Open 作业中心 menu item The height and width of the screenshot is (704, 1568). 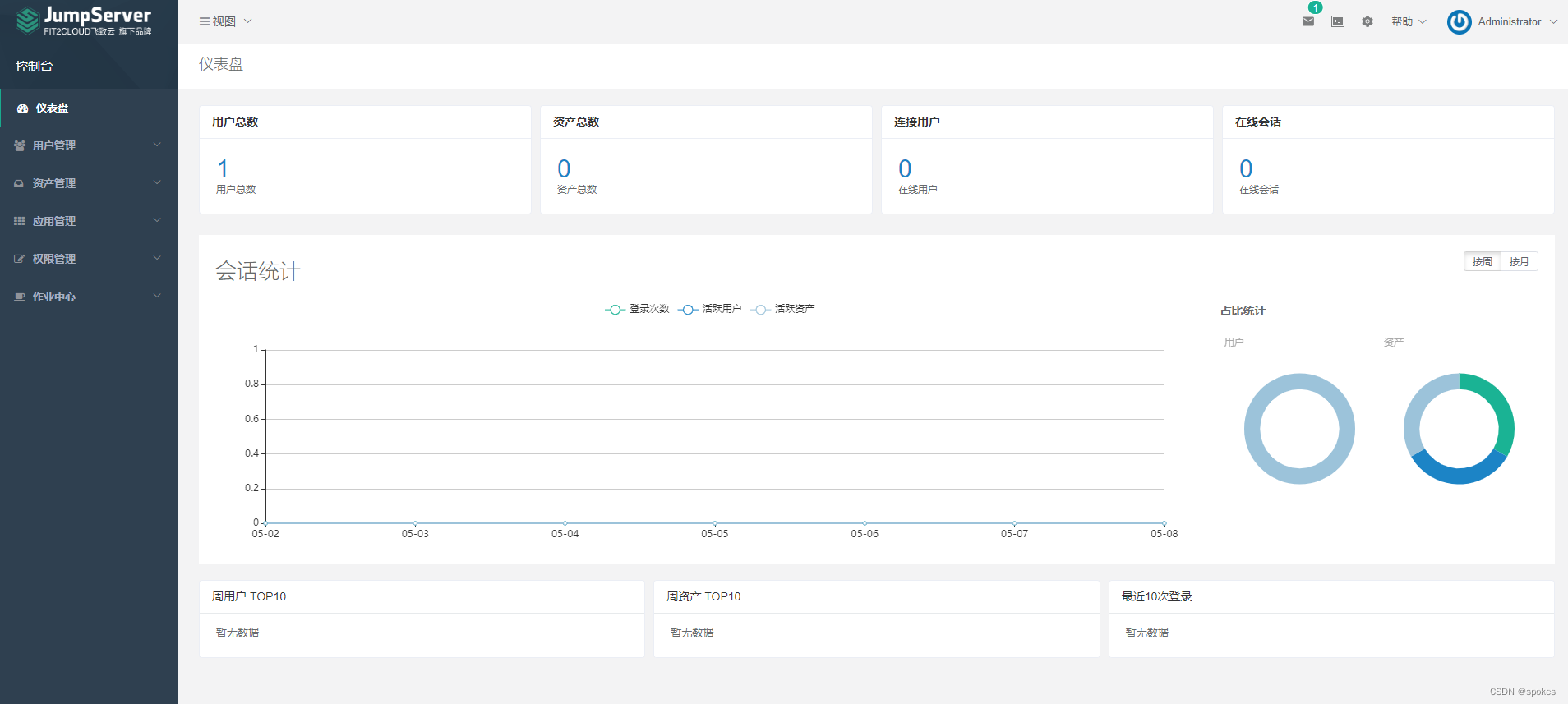pos(89,297)
